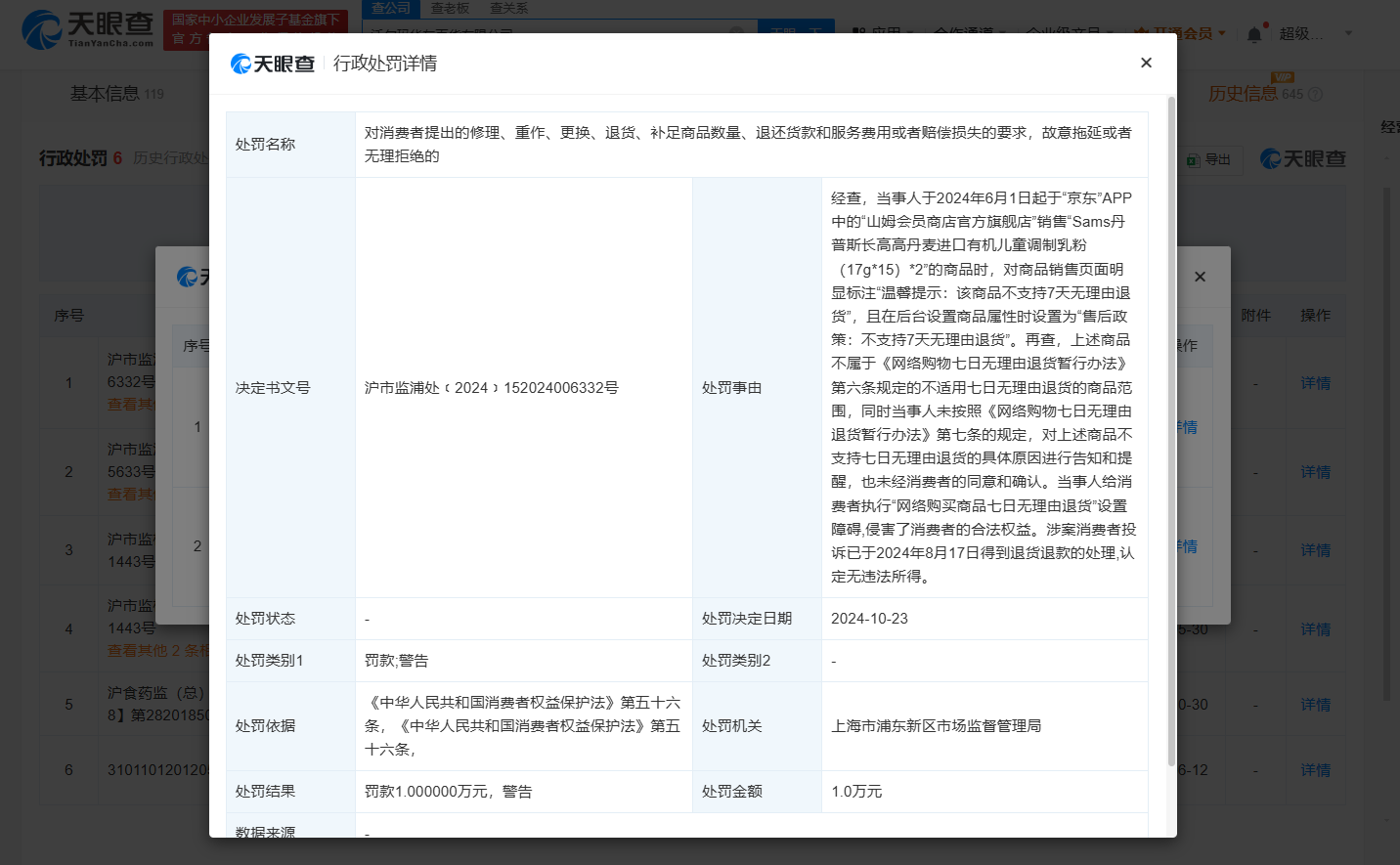Click the help icon beside 历史信息
This screenshot has height=865, width=1400.
(1316, 95)
